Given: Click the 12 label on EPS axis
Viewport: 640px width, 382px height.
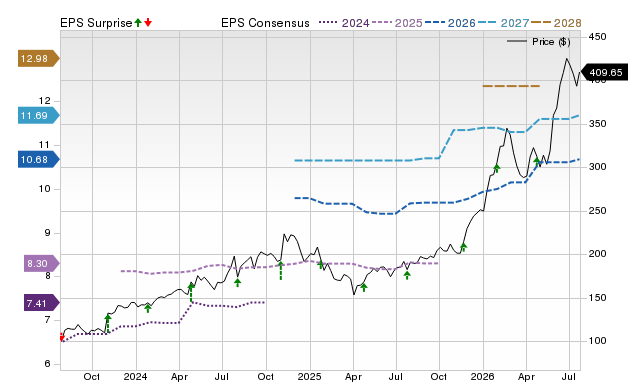Looking at the screenshot, I should coord(44,101).
